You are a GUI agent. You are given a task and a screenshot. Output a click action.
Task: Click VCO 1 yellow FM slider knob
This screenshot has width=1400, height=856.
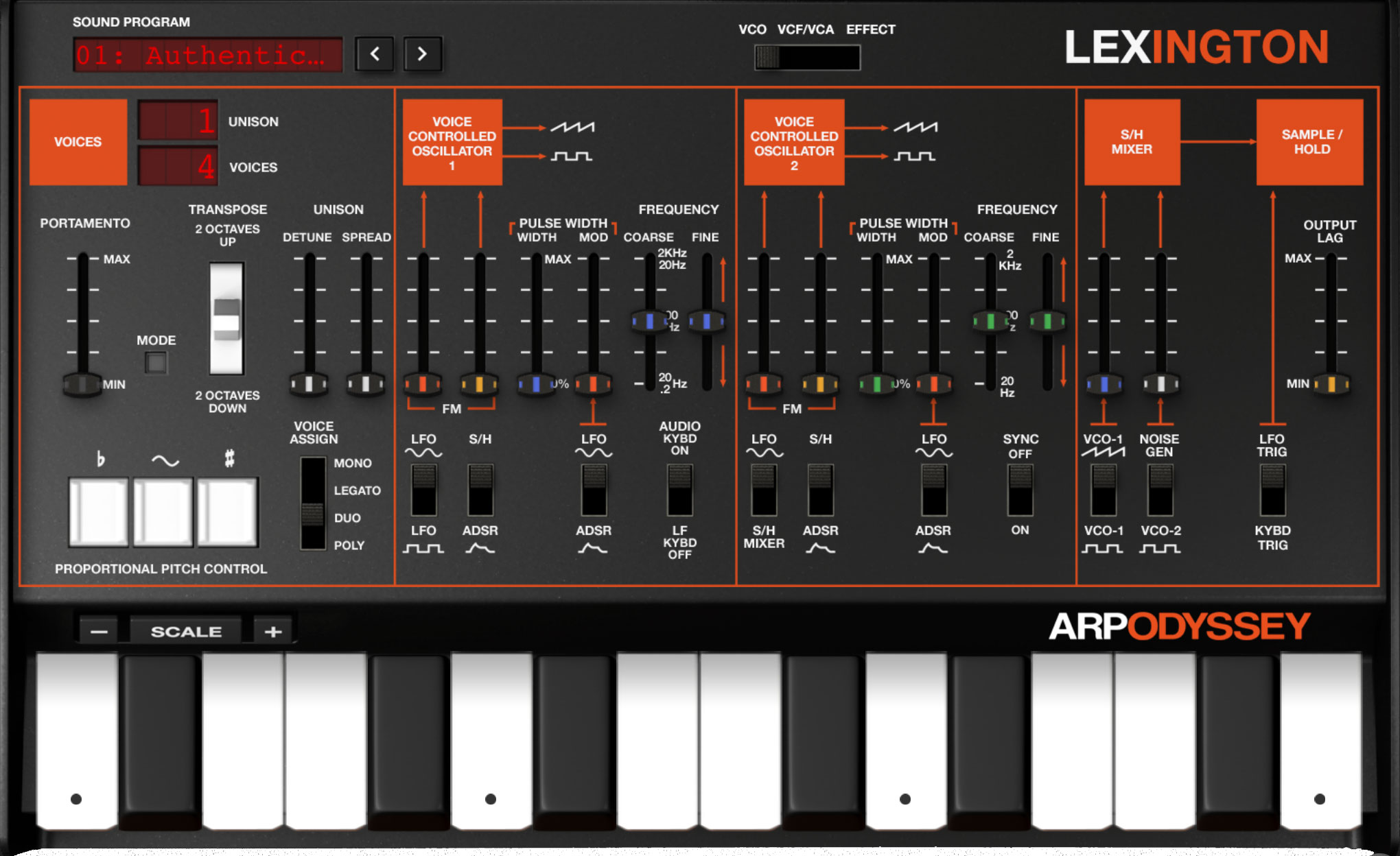coord(480,384)
